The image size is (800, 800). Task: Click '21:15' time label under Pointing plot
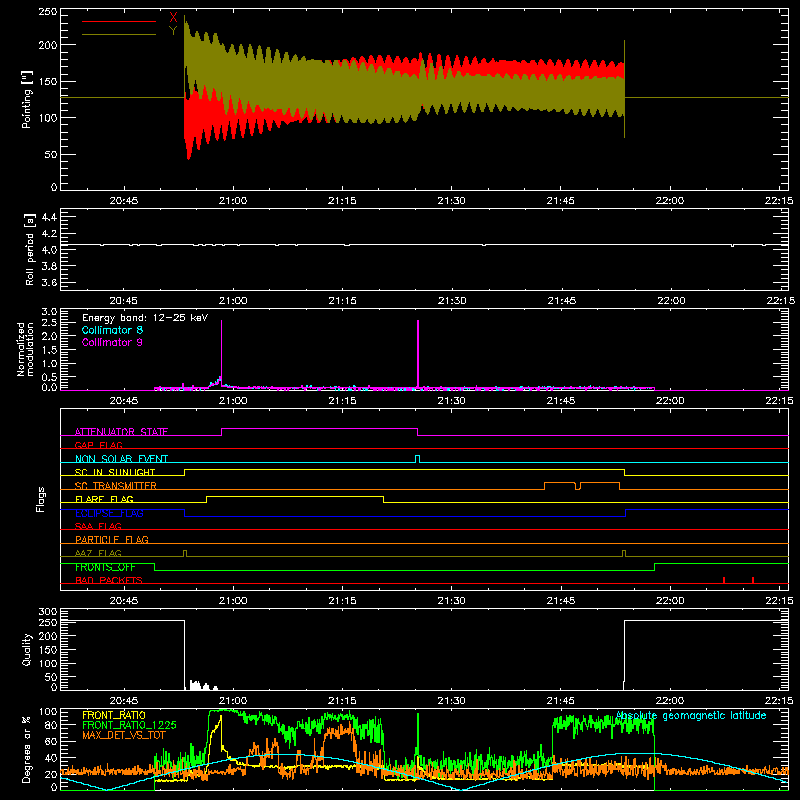click(x=342, y=201)
